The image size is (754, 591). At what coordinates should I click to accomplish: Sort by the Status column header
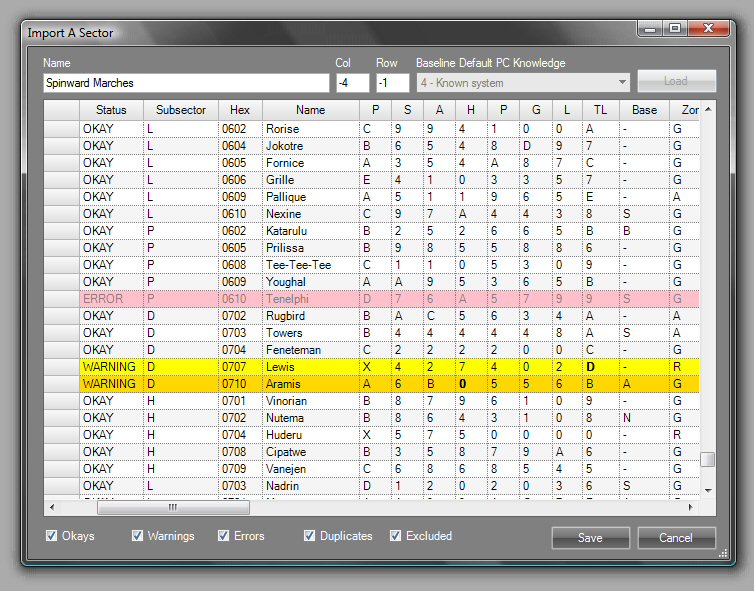click(111, 110)
